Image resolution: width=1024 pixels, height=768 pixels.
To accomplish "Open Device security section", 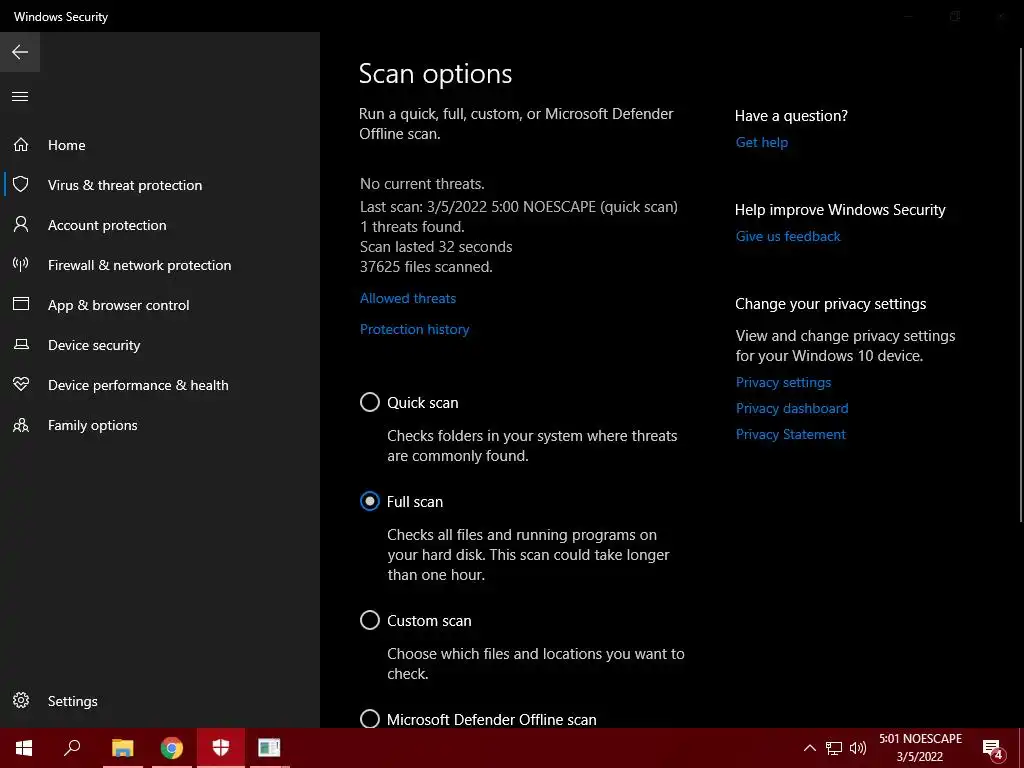I will pos(94,345).
